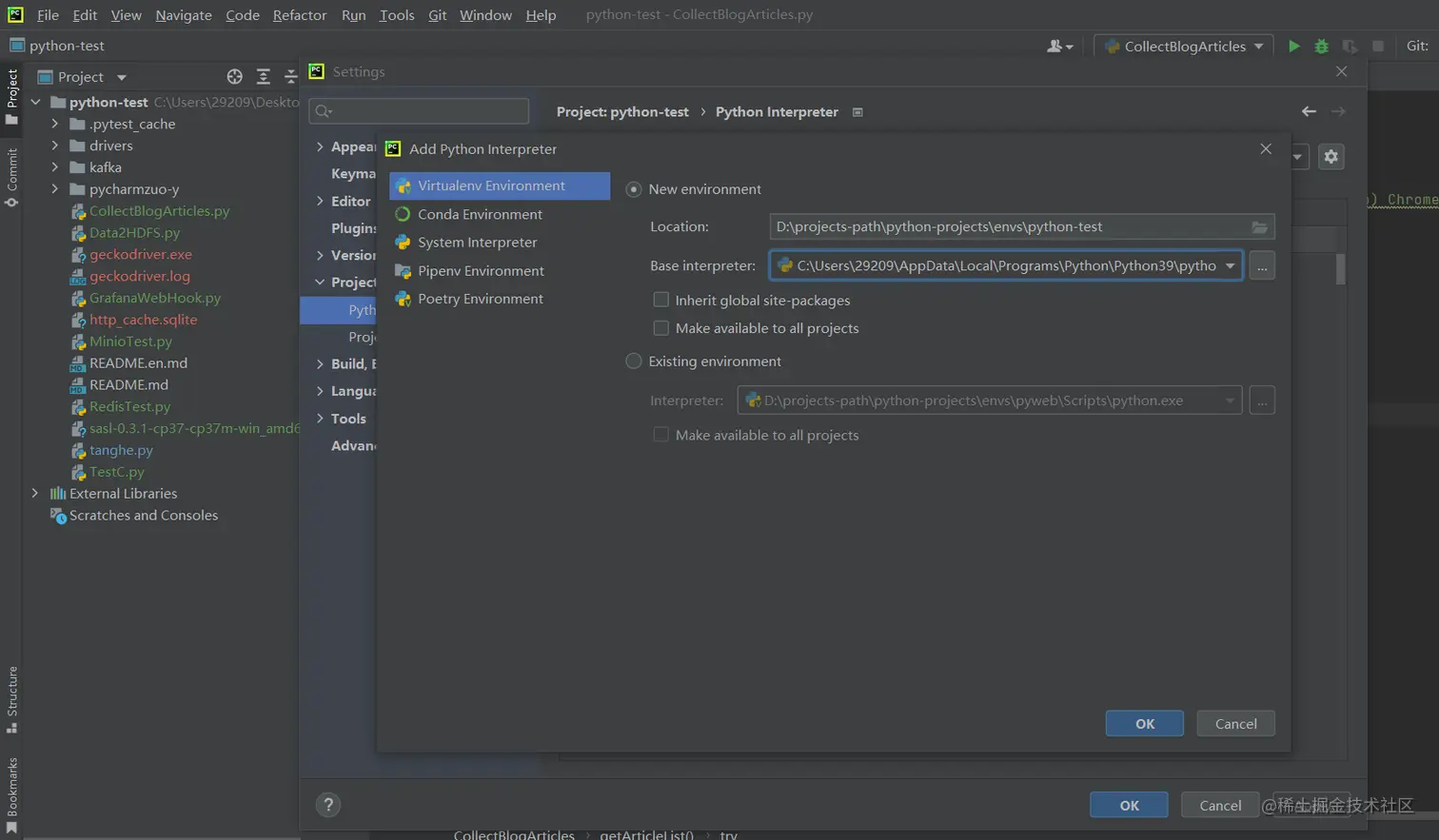The image size is (1439, 840).
Task: Expand Editor settings category
Action: (x=320, y=201)
